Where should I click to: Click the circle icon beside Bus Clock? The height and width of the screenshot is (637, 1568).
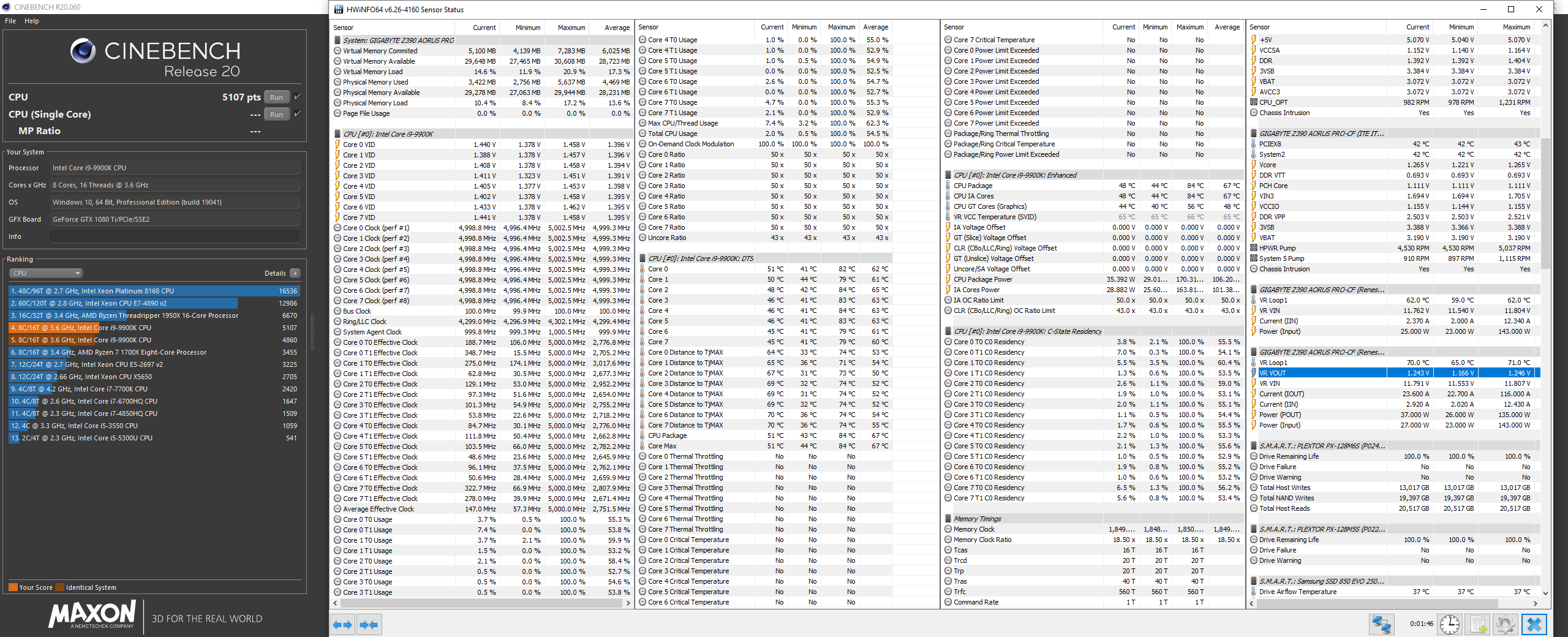pyautogui.click(x=337, y=311)
